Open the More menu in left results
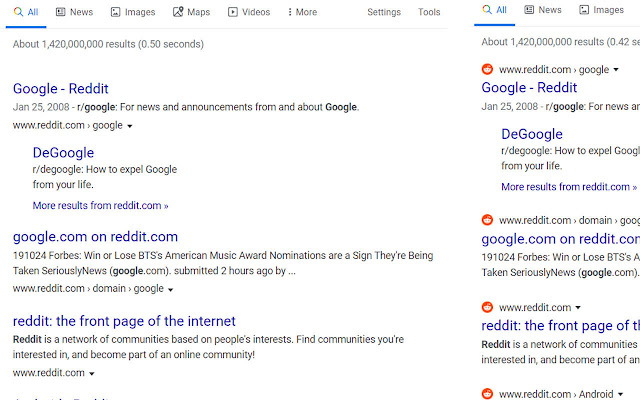 tap(302, 12)
